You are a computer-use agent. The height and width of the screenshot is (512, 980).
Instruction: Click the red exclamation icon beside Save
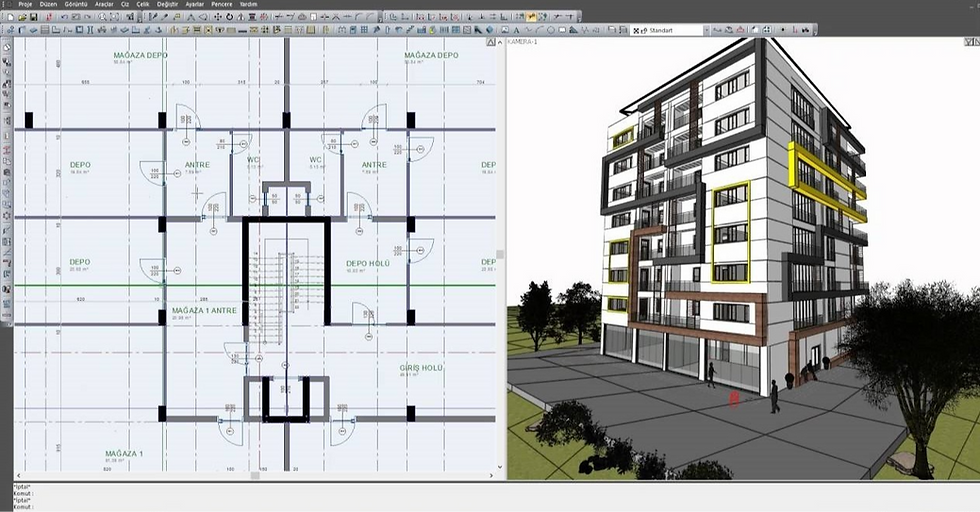point(49,17)
